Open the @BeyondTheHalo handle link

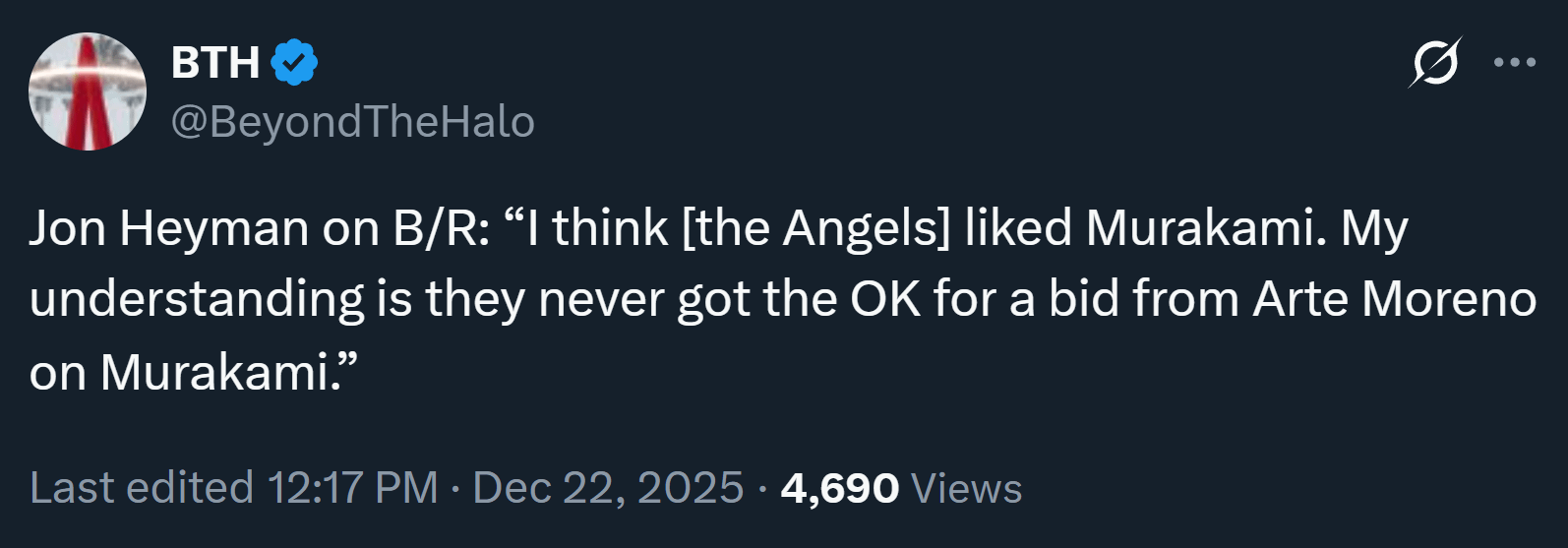point(352,122)
